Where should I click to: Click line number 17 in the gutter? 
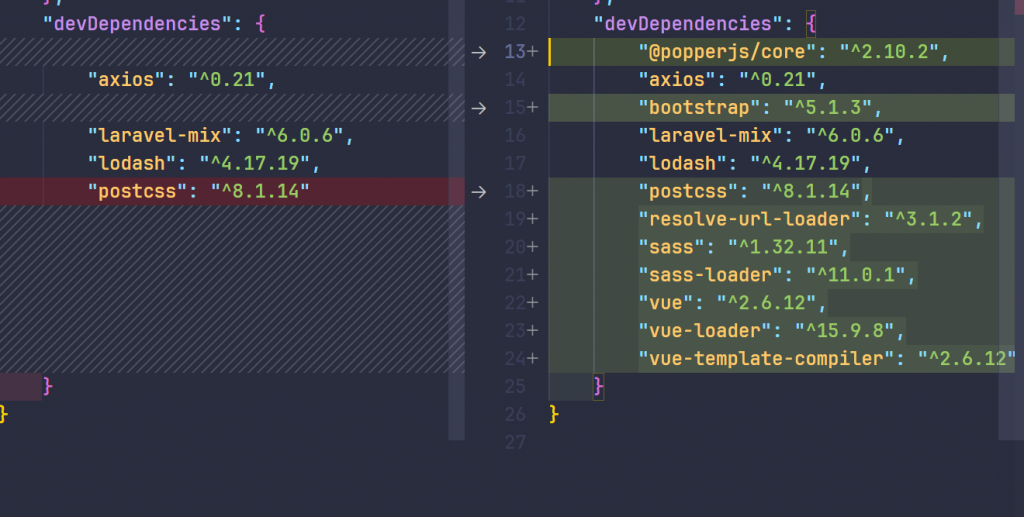515,164
